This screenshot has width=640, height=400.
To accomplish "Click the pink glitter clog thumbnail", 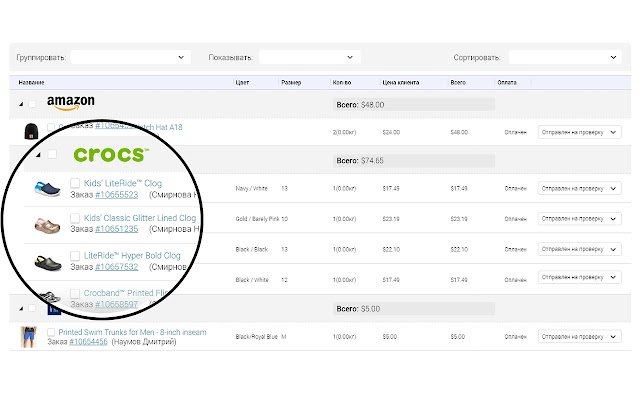I will click(x=47, y=226).
